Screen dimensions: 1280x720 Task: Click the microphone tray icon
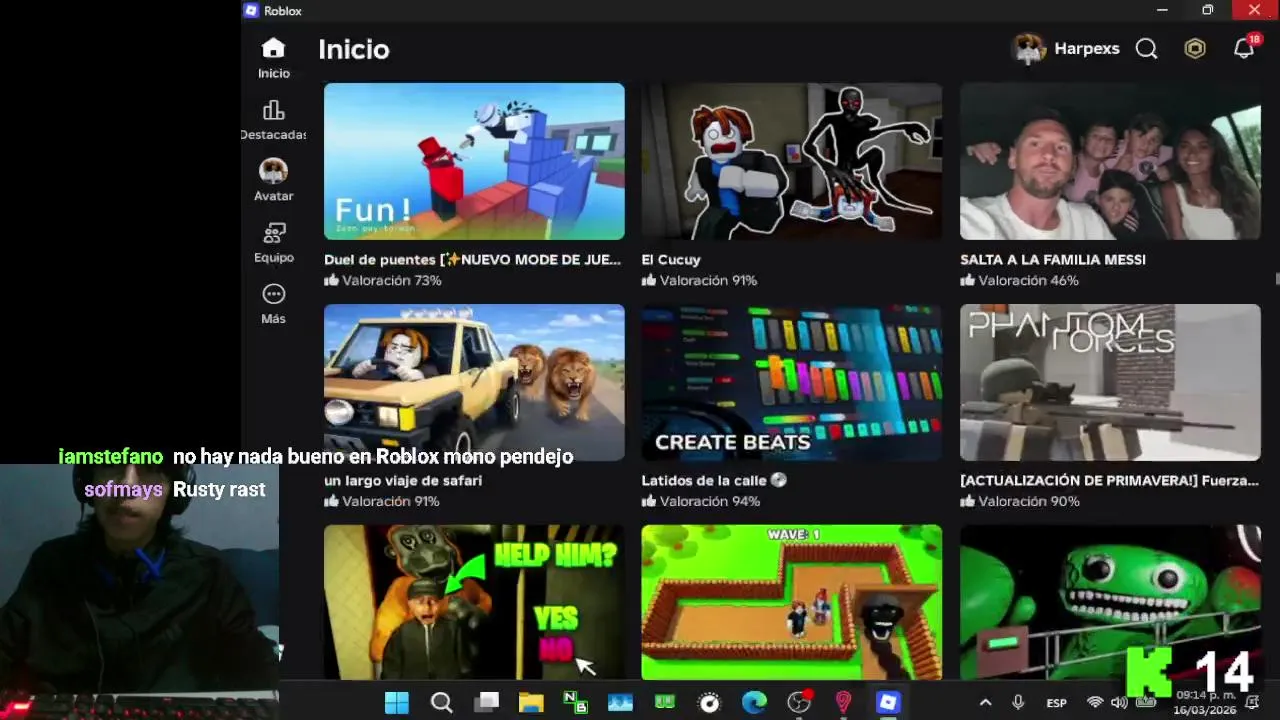point(1018,703)
